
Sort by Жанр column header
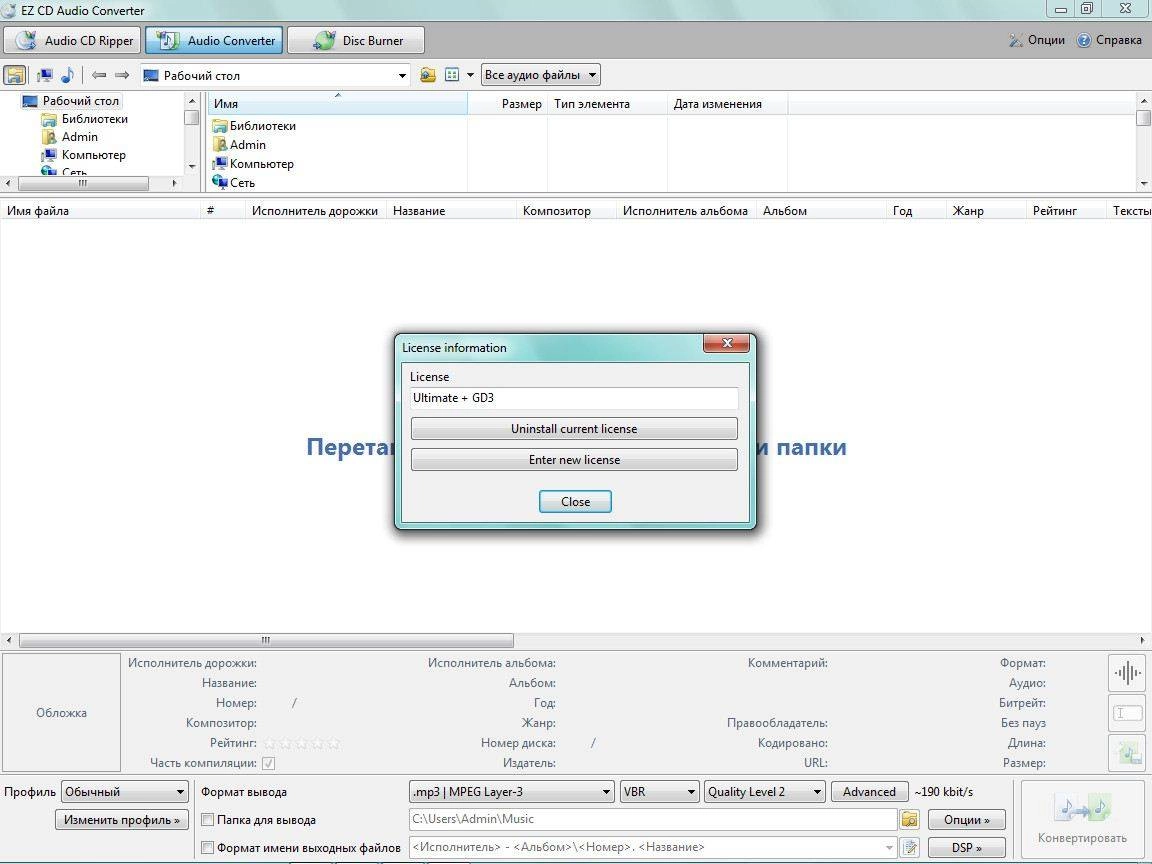985,211
